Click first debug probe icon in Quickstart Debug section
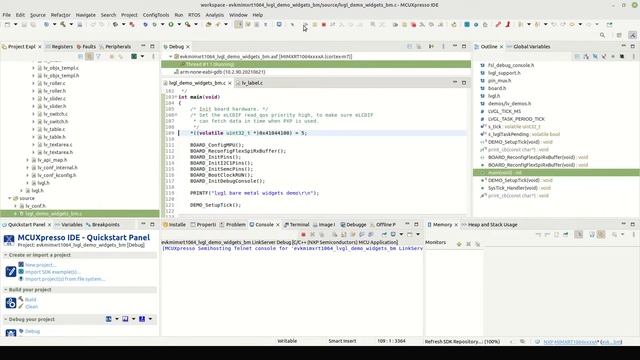The image size is (640, 360). 109,319
